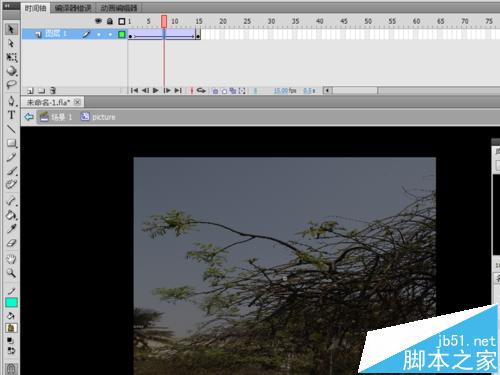Select the Subselection tool
500x375 pixels.
(x=11, y=43)
